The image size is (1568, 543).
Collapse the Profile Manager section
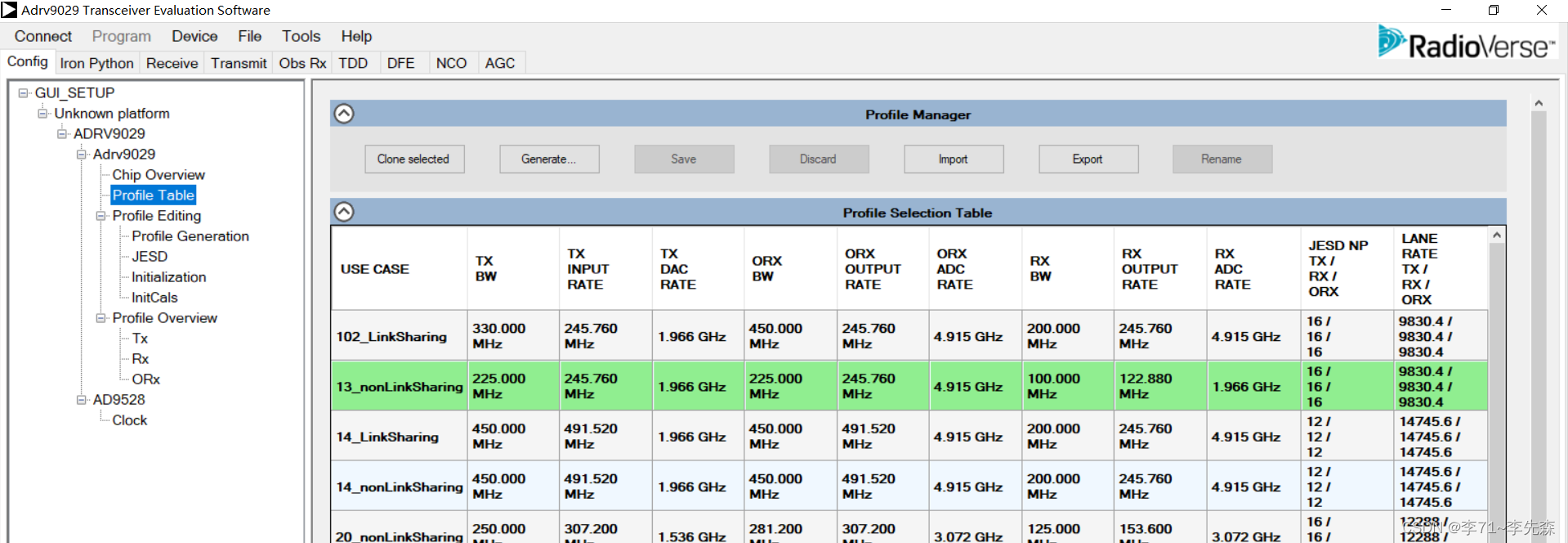344,114
